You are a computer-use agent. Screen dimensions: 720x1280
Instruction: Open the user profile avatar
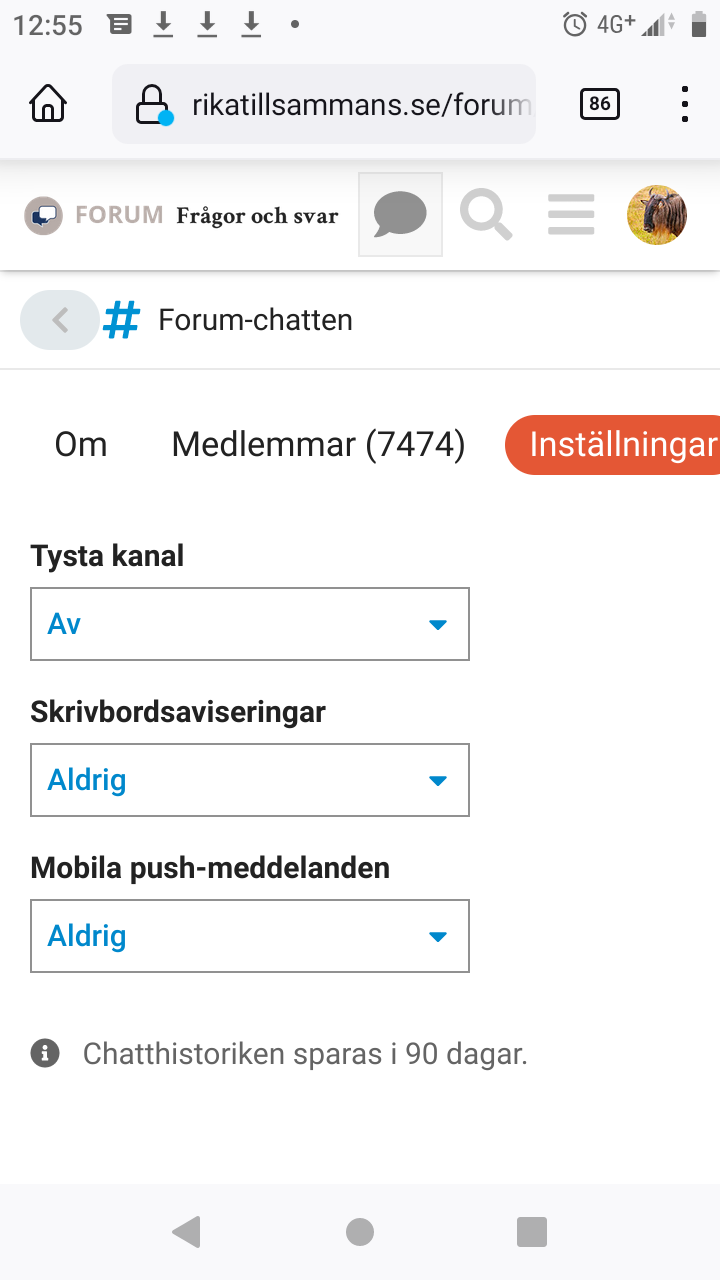click(656, 215)
